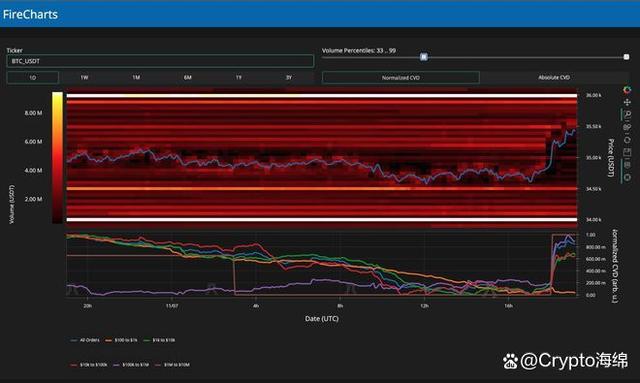Click the Save chart image icon
The width and height of the screenshot is (640, 383).
tap(627, 152)
